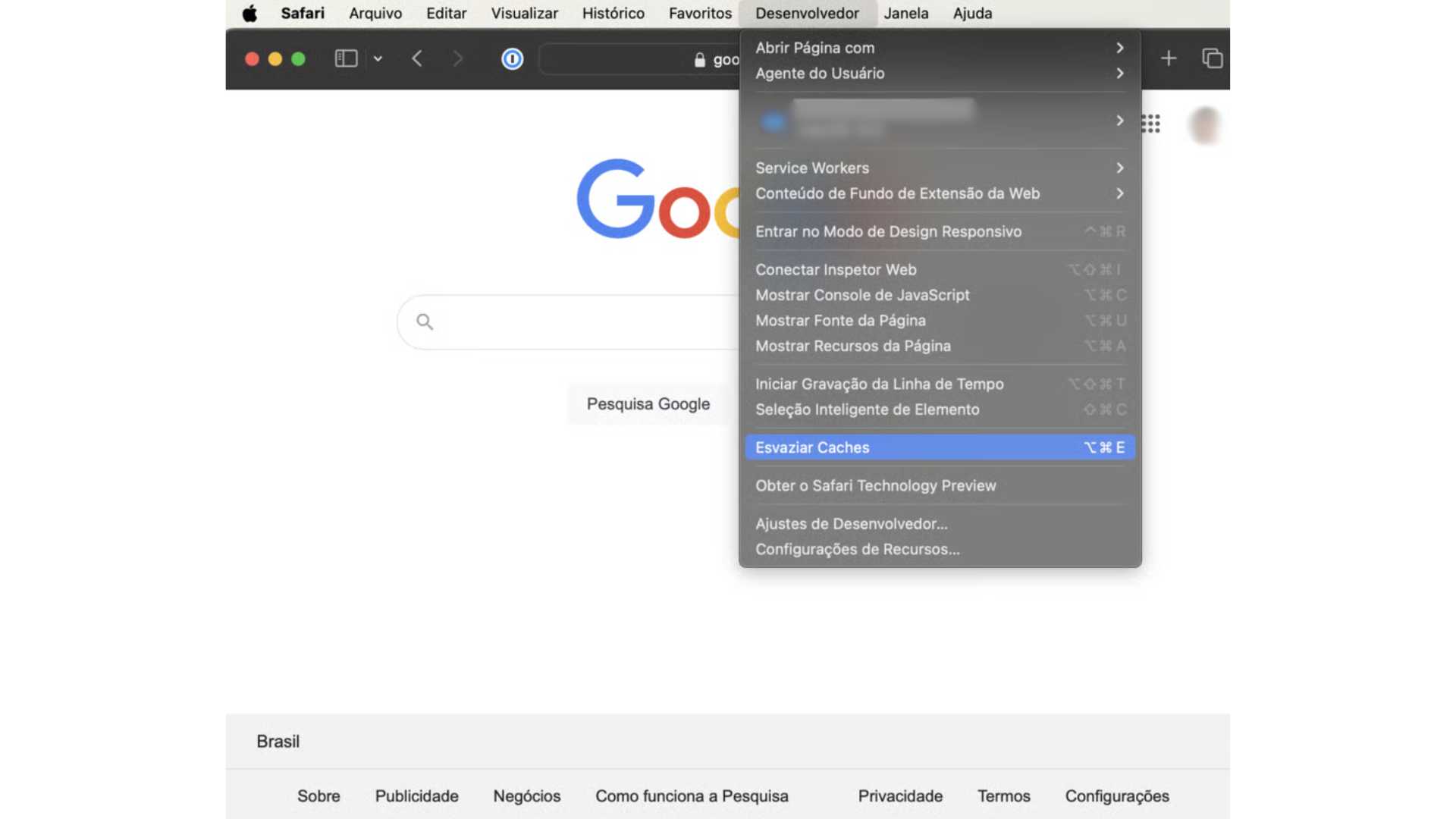Screen dimensions: 1456x819
Task: Show the tab overview icon
Action: (1212, 58)
